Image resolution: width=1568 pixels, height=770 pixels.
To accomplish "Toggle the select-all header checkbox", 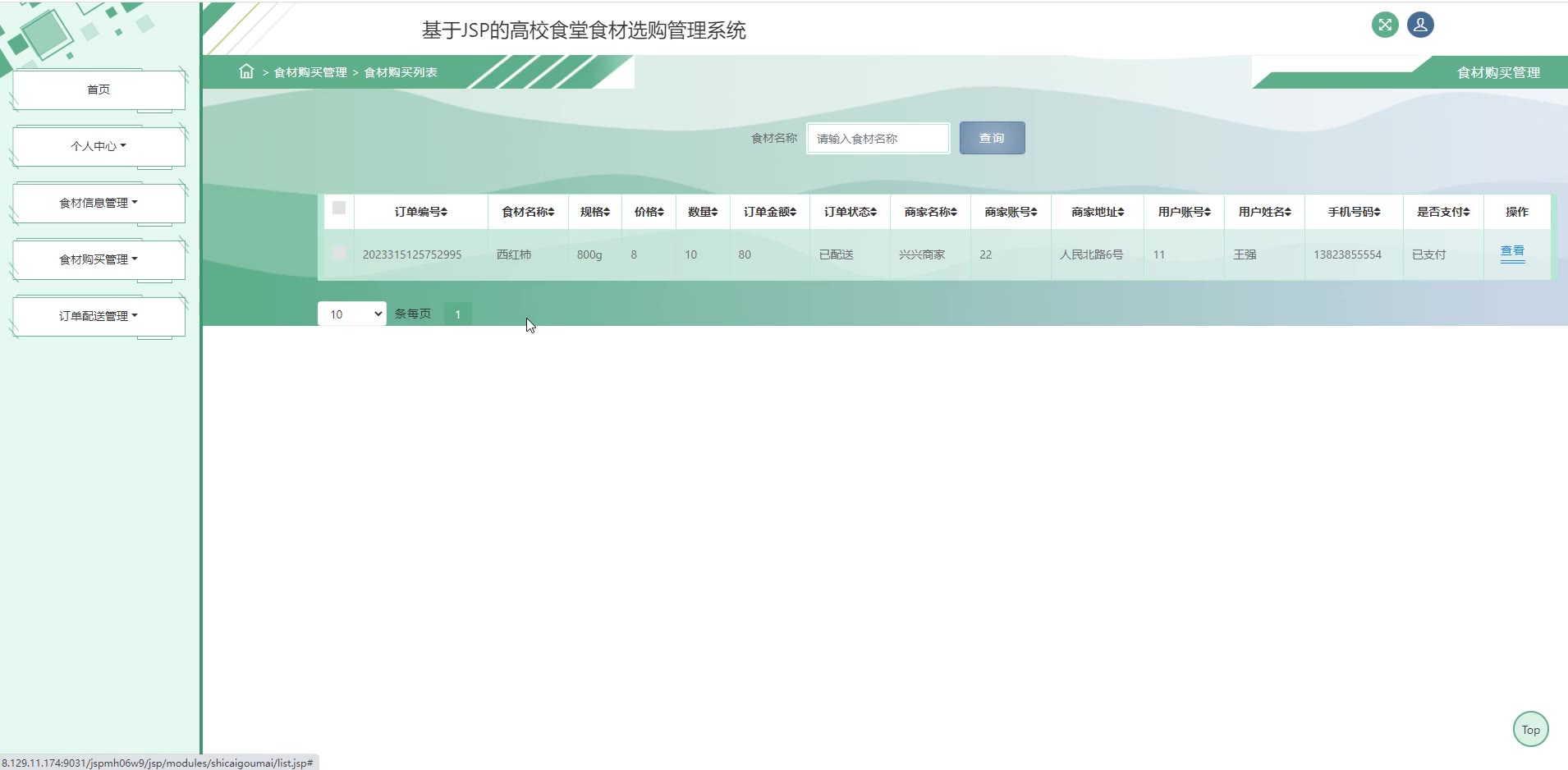I will [x=339, y=208].
